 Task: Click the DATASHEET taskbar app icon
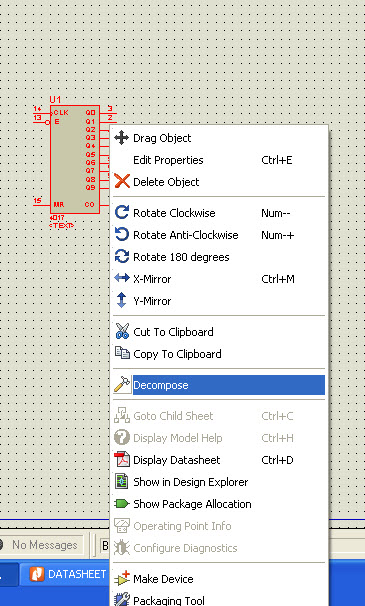[x=37, y=574]
